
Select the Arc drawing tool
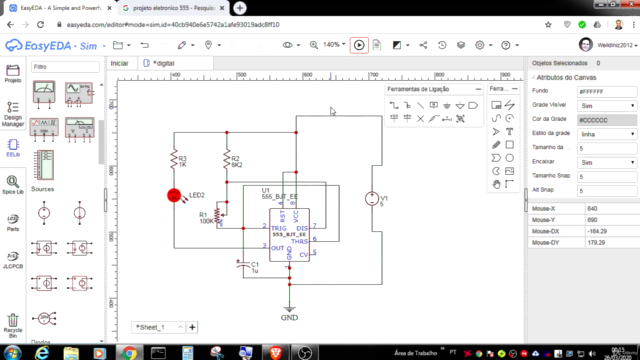(x=509, y=118)
